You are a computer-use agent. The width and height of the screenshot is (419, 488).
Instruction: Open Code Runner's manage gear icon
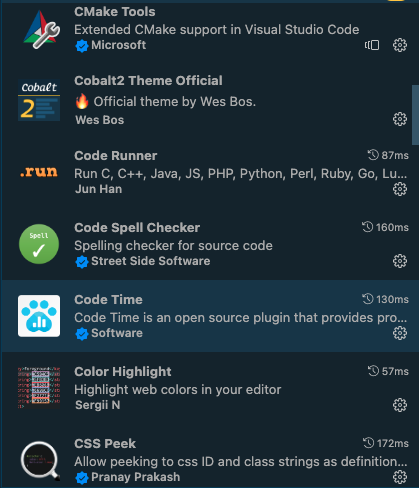pos(400,189)
